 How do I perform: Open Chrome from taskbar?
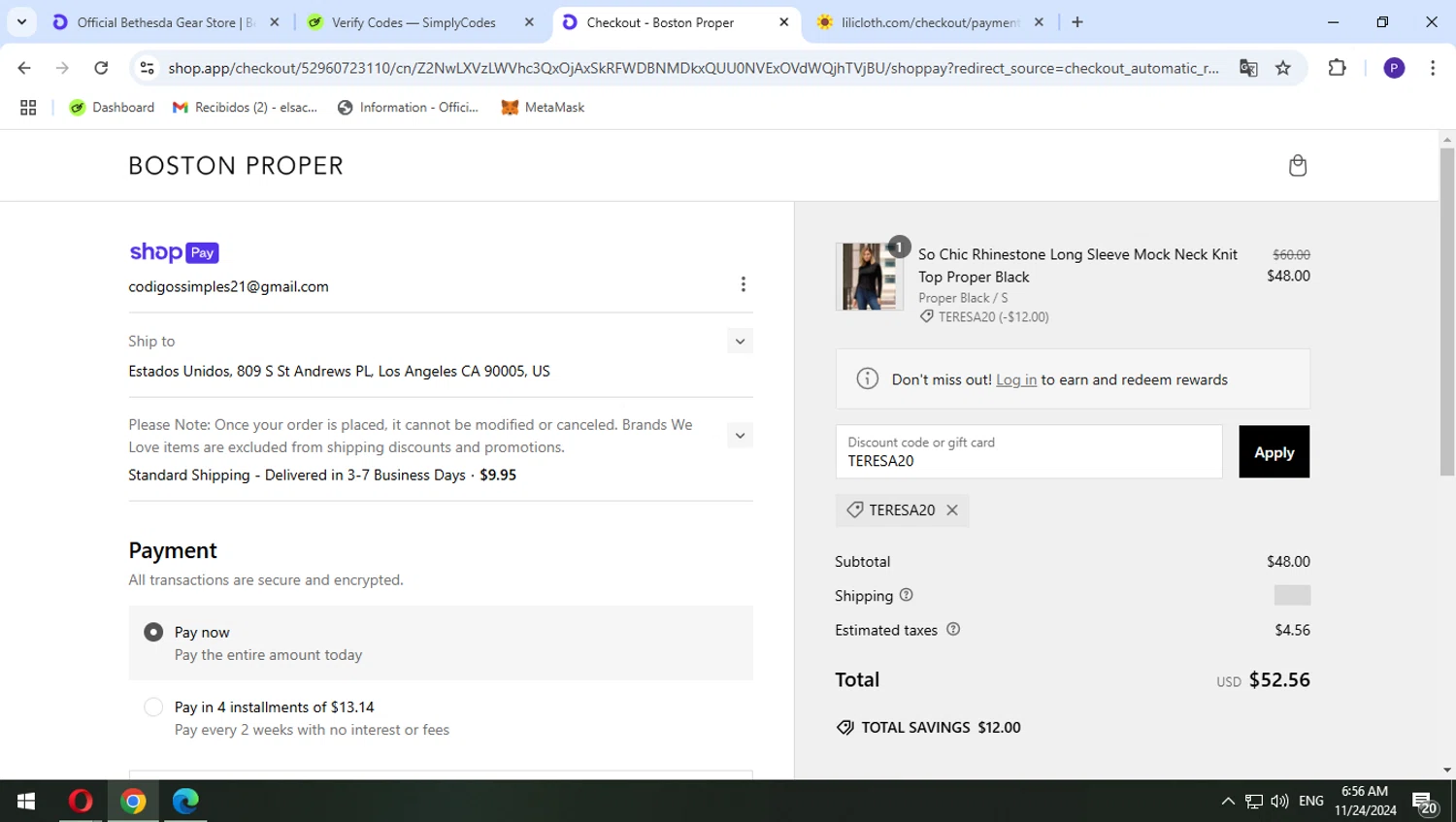tap(133, 801)
